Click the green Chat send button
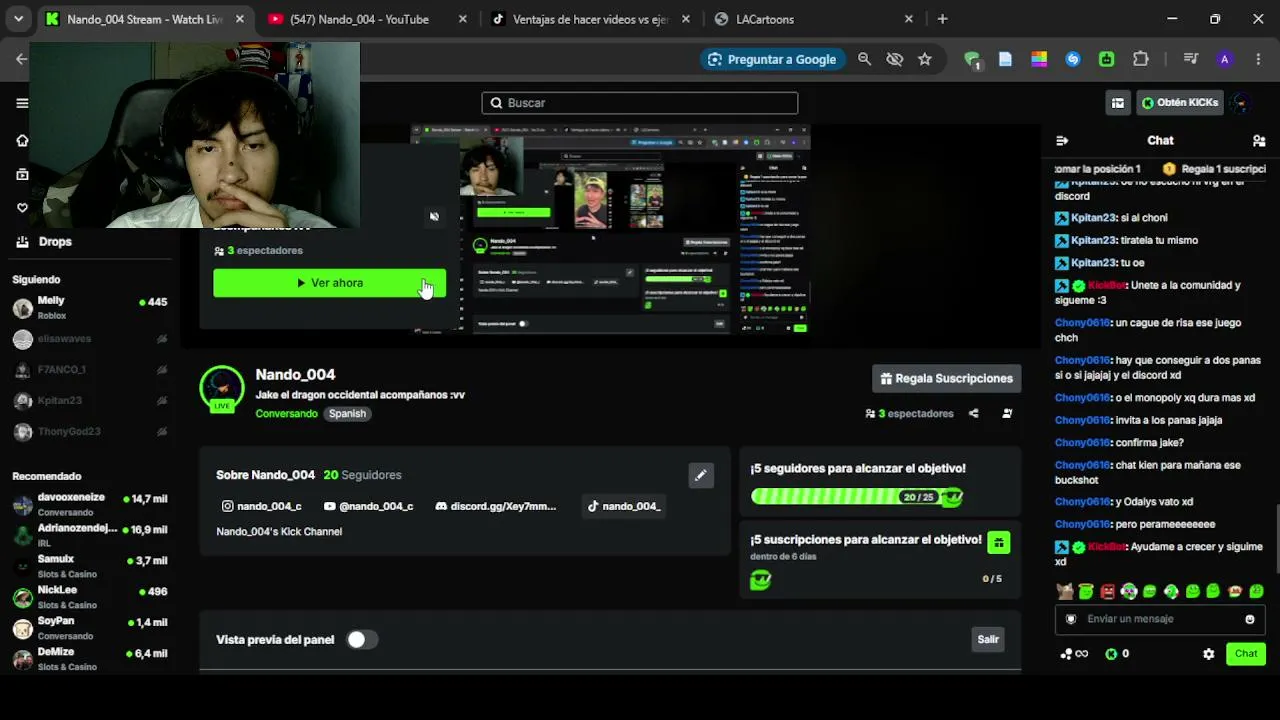This screenshot has width=1280, height=720. click(1246, 654)
